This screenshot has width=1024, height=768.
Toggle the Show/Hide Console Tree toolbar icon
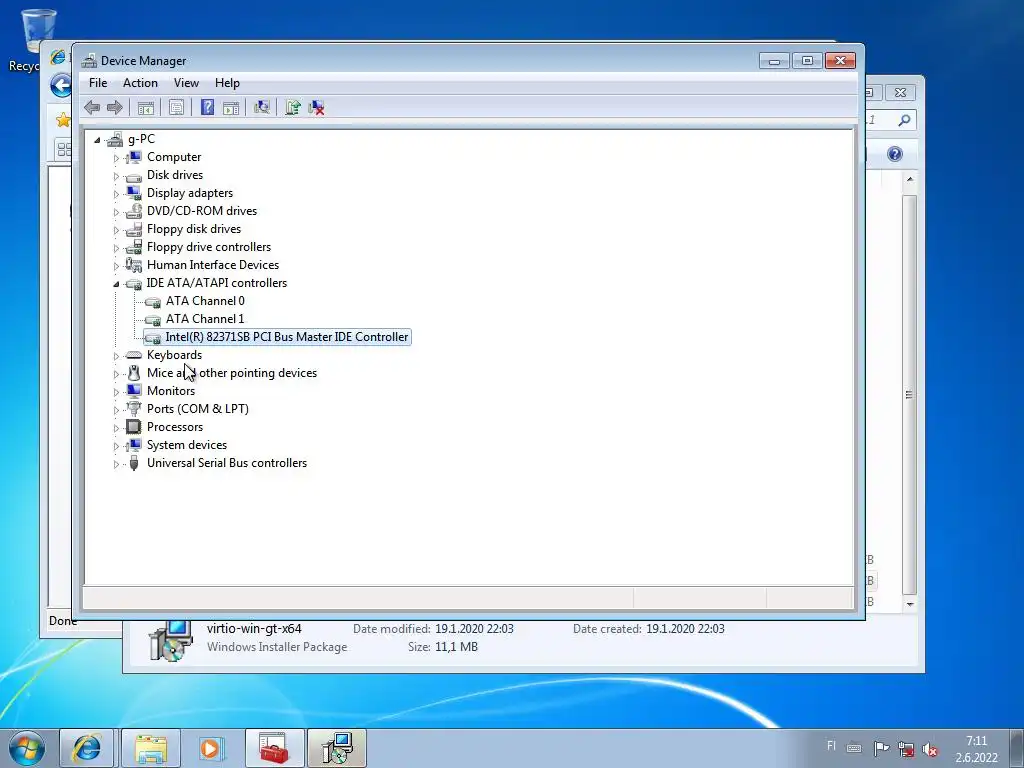click(x=146, y=108)
